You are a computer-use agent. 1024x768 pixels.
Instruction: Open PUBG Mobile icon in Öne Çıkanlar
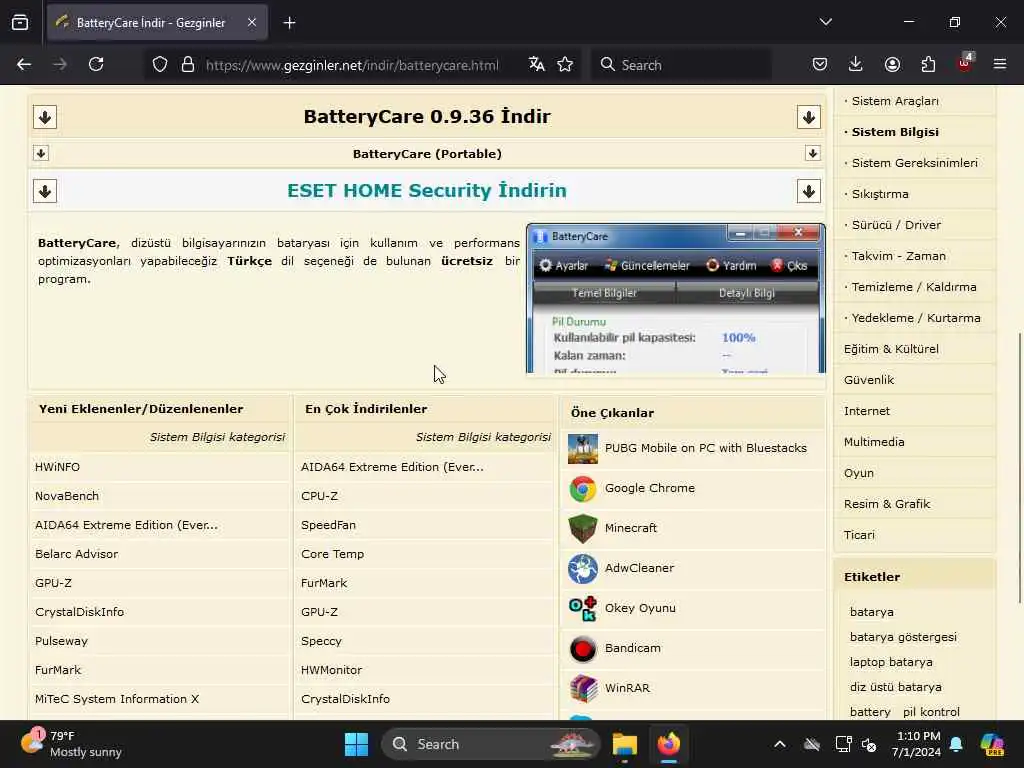click(x=583, y=449)
